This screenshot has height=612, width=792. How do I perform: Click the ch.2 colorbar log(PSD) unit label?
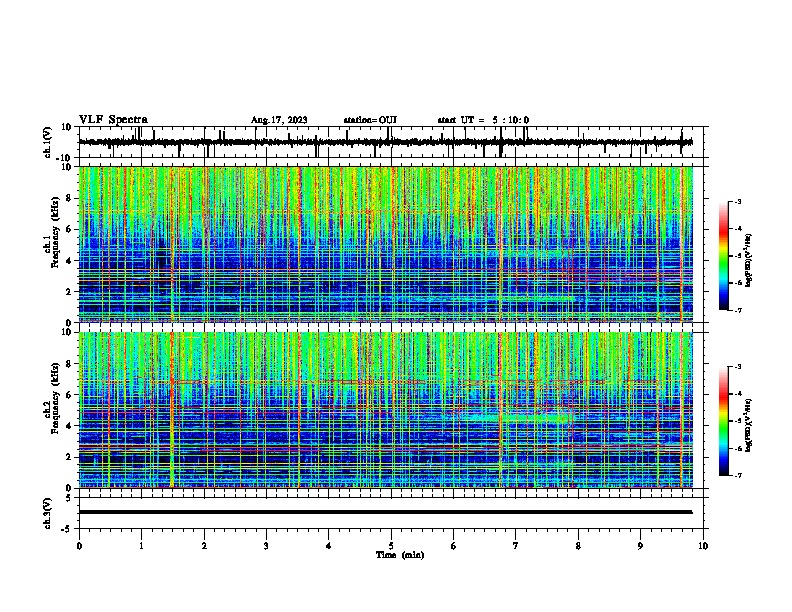748,425
